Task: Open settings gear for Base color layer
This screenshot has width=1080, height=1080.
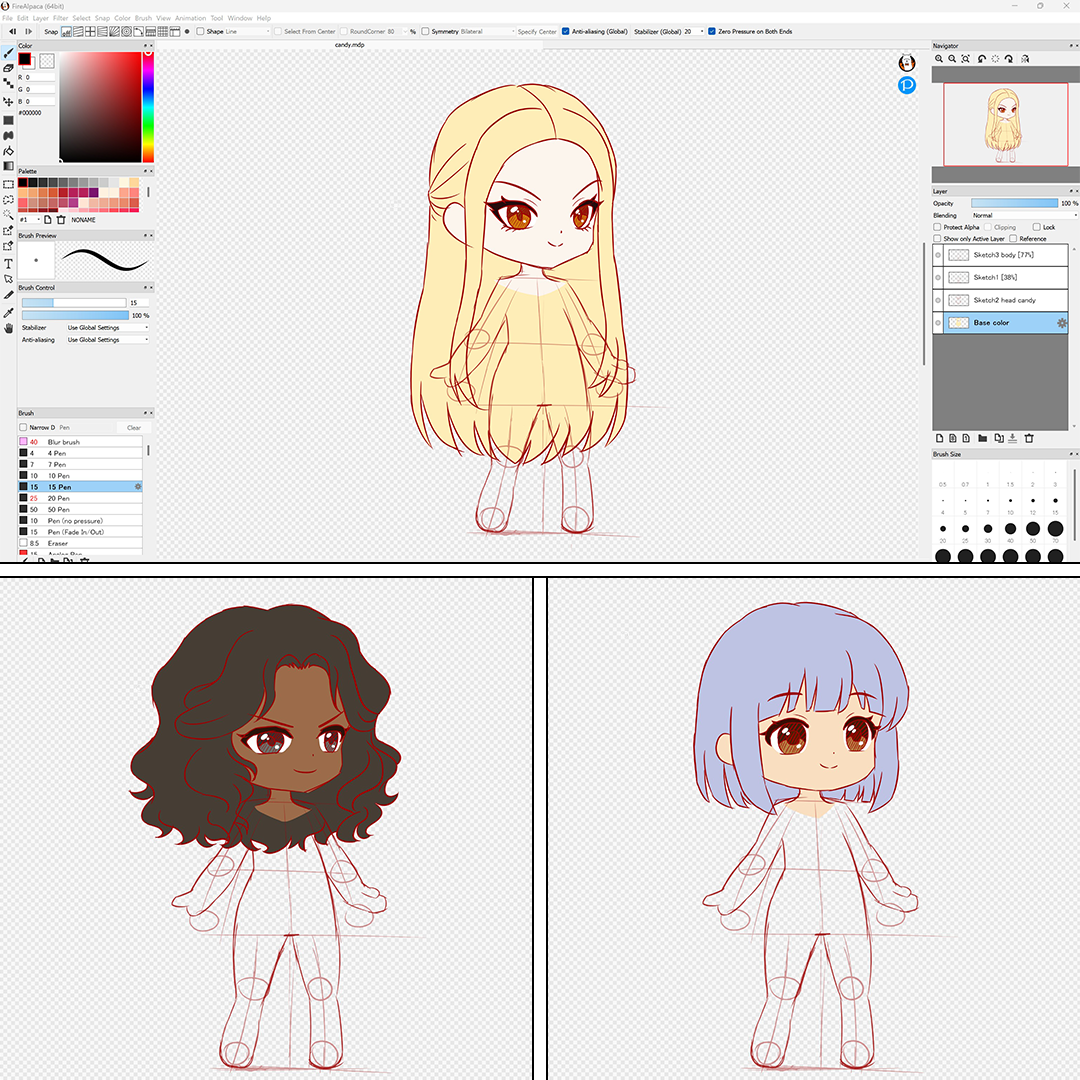Action: [x=1061, y=323]
